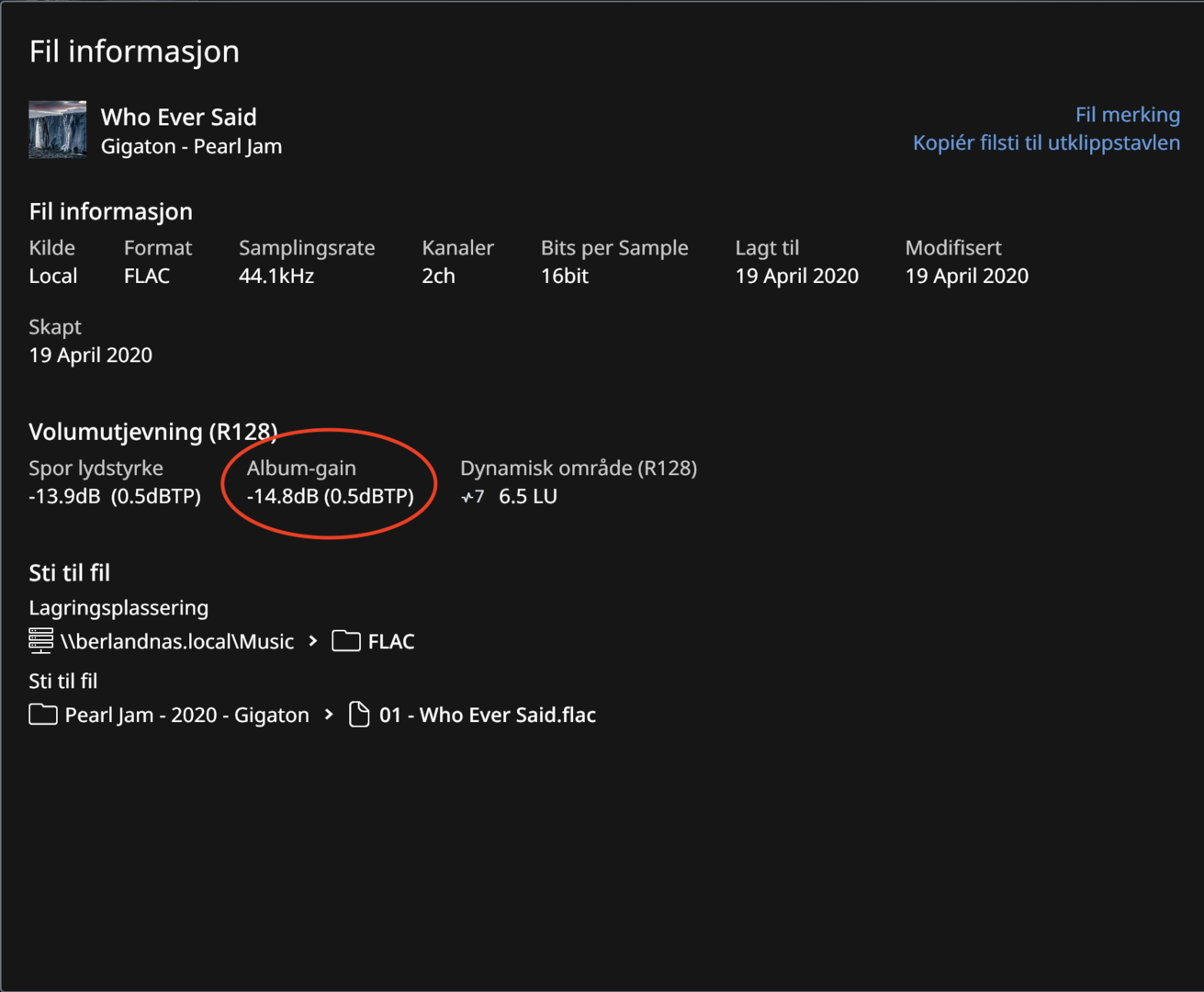The image size is (1204, 992).
Task: Click the 44.1kHz sampling rate value
Action: coord(276,276)
